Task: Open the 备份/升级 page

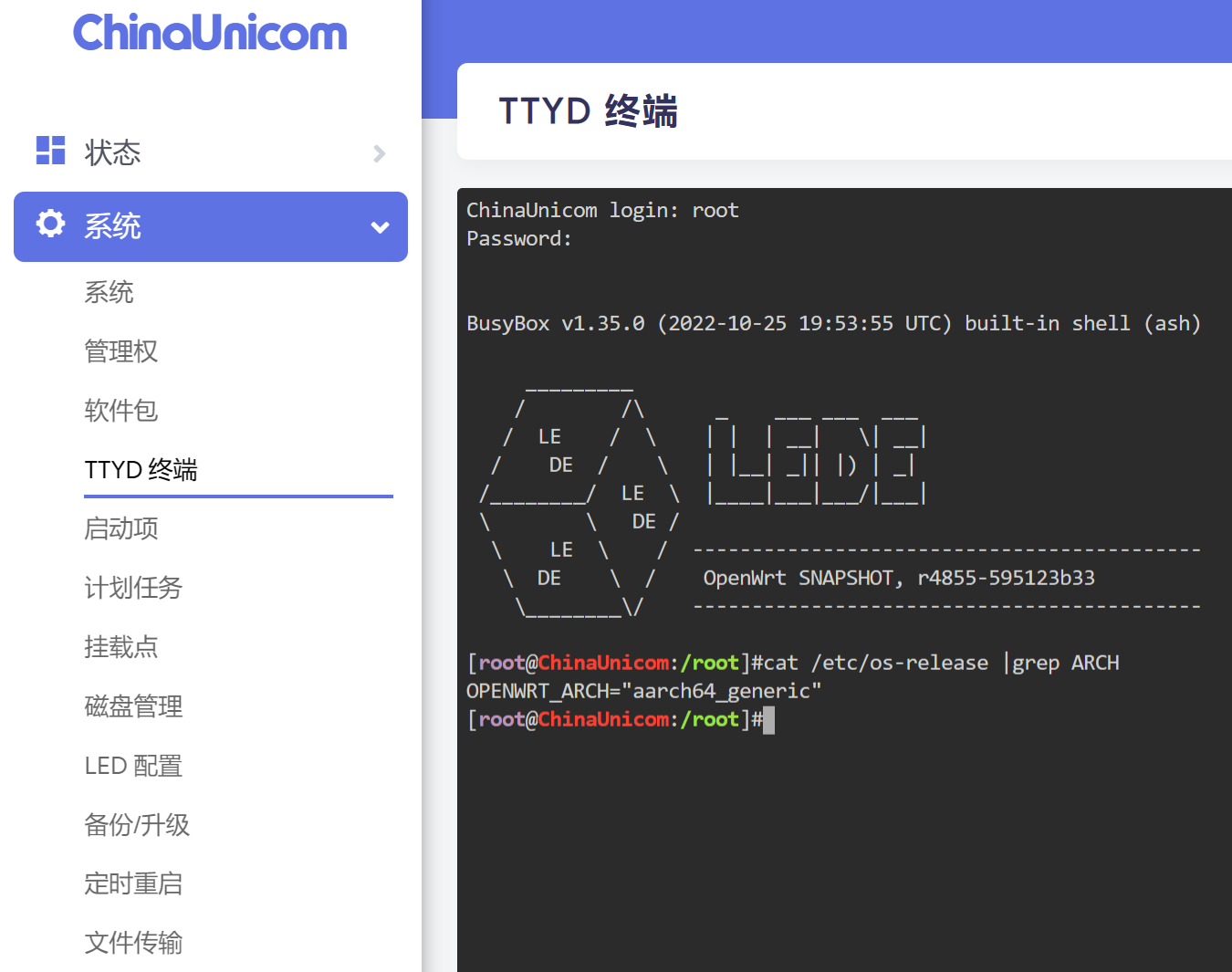Action: click(x=137, y=825)
